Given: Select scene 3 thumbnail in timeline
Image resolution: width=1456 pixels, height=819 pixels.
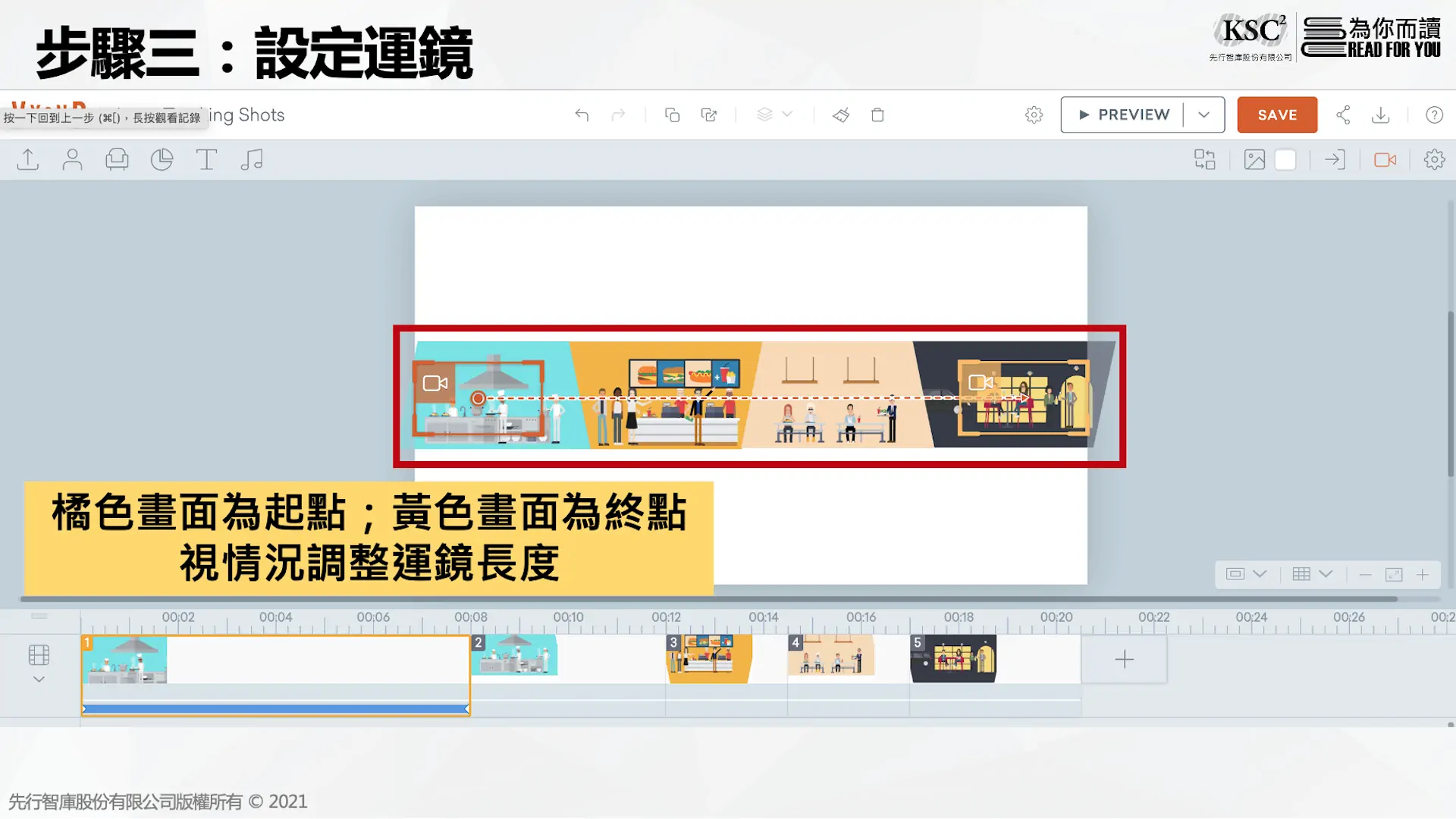Looking at the screenshot, I should coord(710,659).
